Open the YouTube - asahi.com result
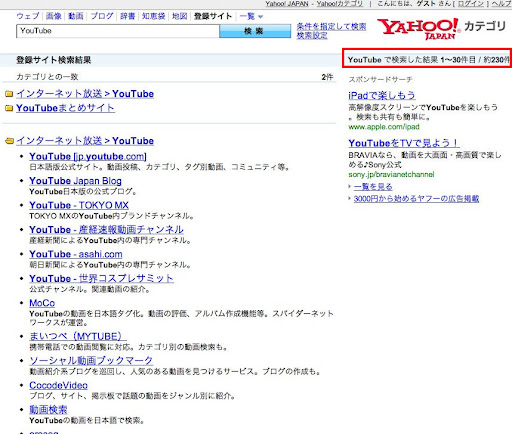The width and height of the screenshot is (512, 434). (x=76, y=254)
